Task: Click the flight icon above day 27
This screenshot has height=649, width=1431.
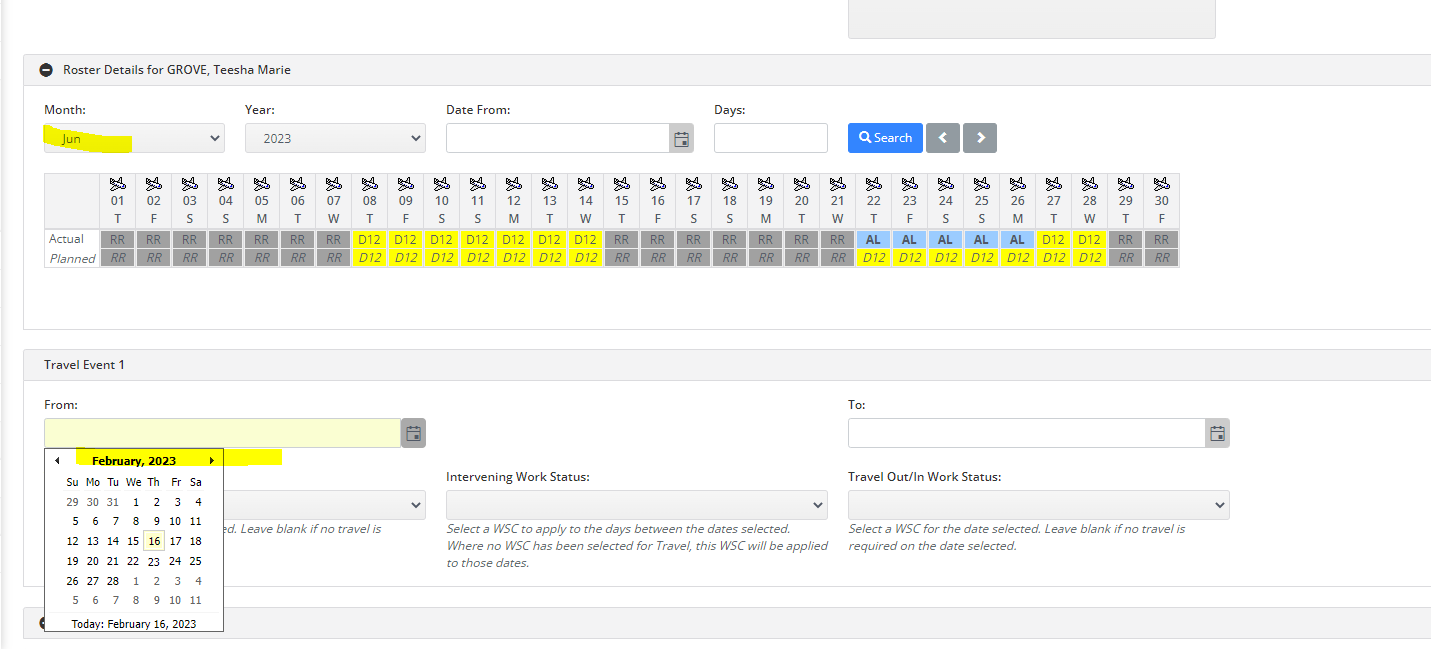Action: 1054,184
